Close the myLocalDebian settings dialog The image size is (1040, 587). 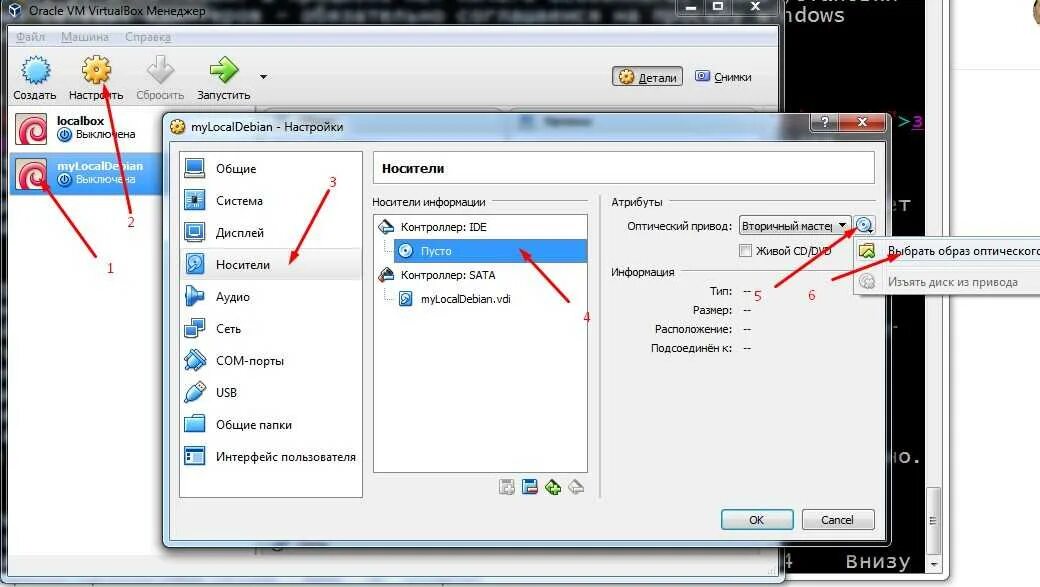pos(862,122)
